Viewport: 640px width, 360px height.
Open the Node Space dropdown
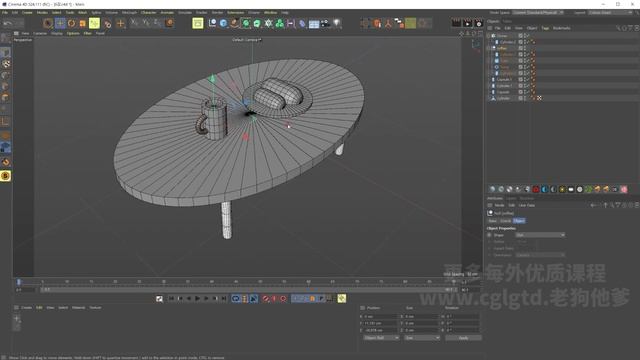click(538, 13)
